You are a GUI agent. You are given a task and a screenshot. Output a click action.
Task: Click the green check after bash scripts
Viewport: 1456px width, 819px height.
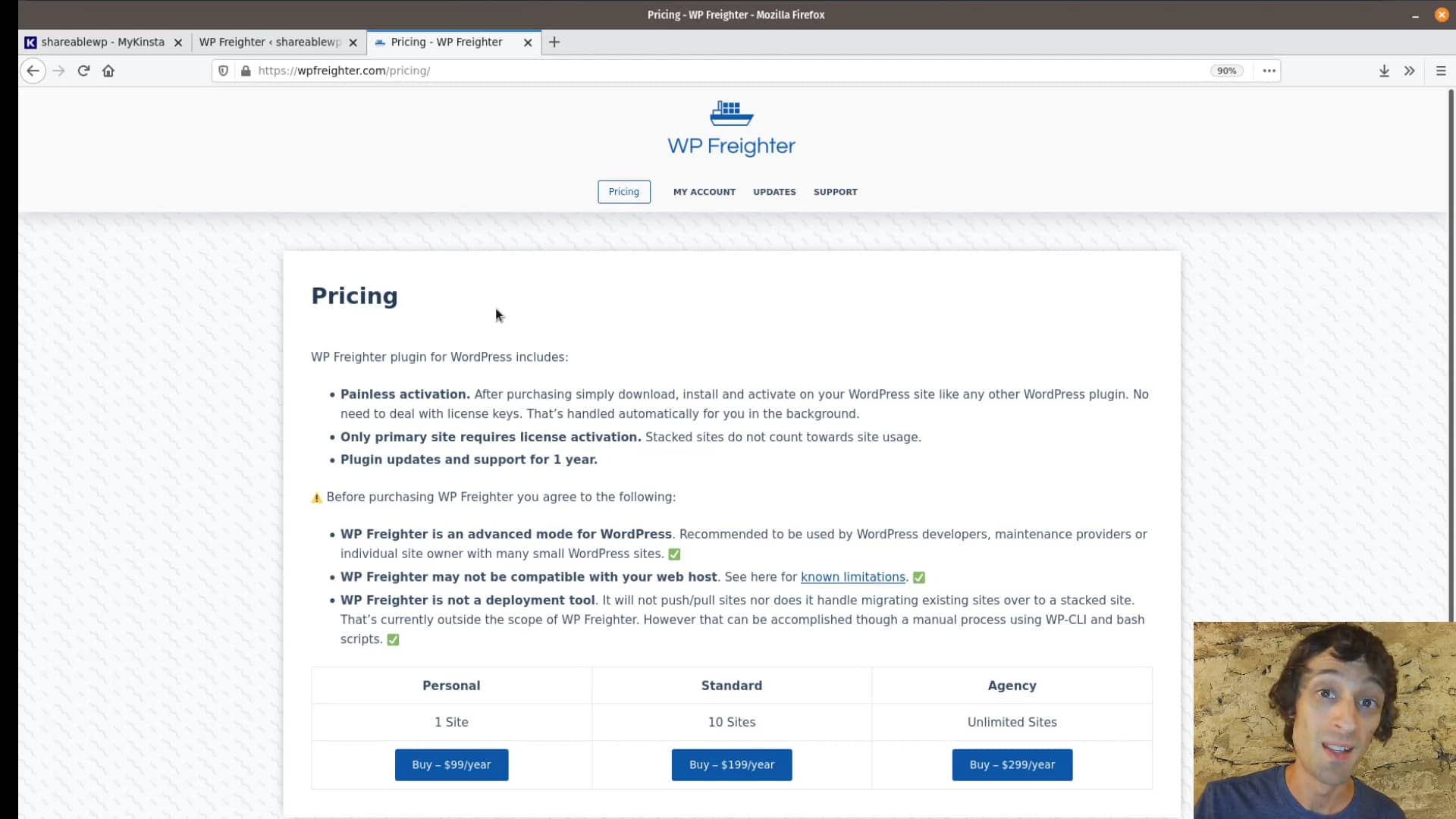coord(393,640)
